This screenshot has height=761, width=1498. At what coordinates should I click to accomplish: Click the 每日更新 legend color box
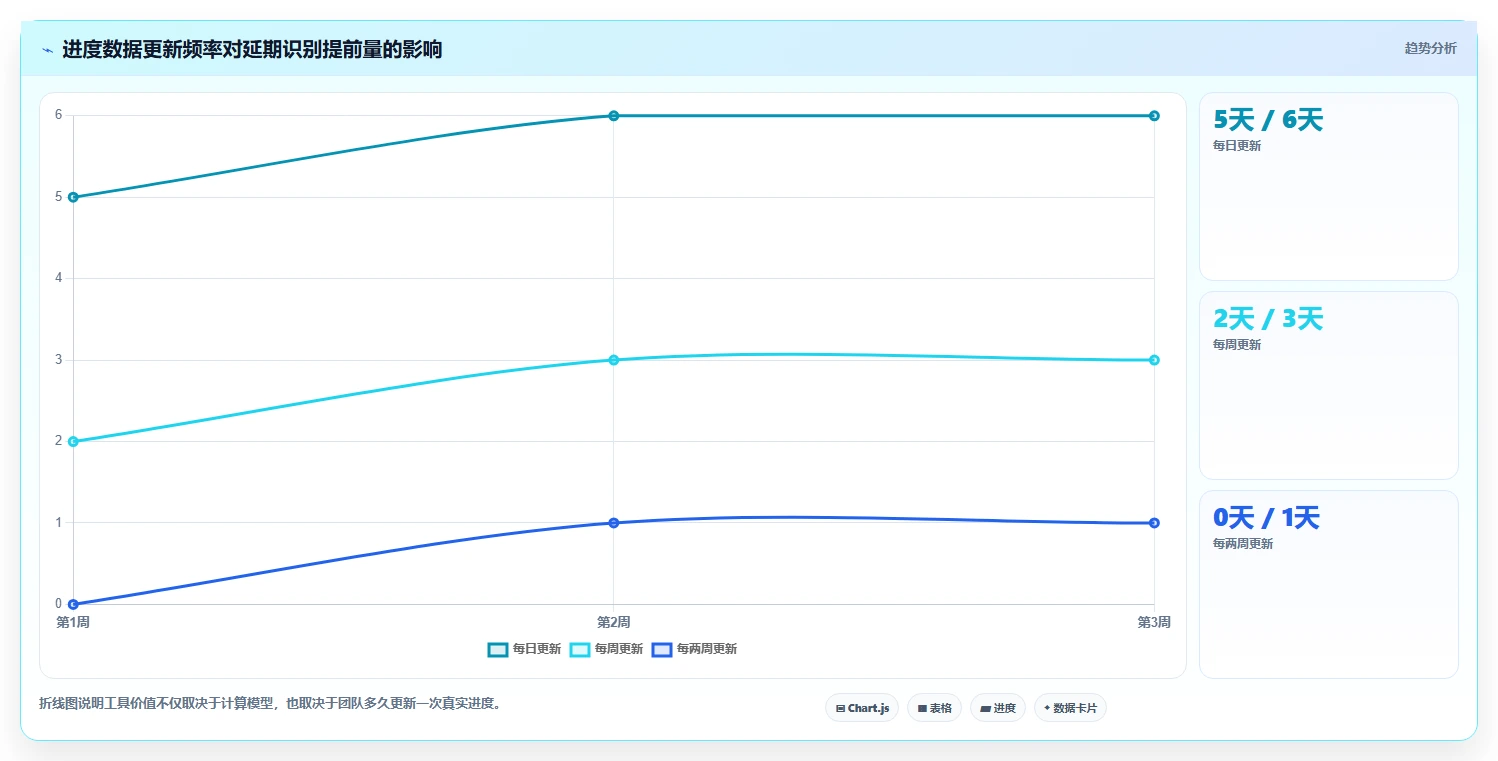point(498,649)
